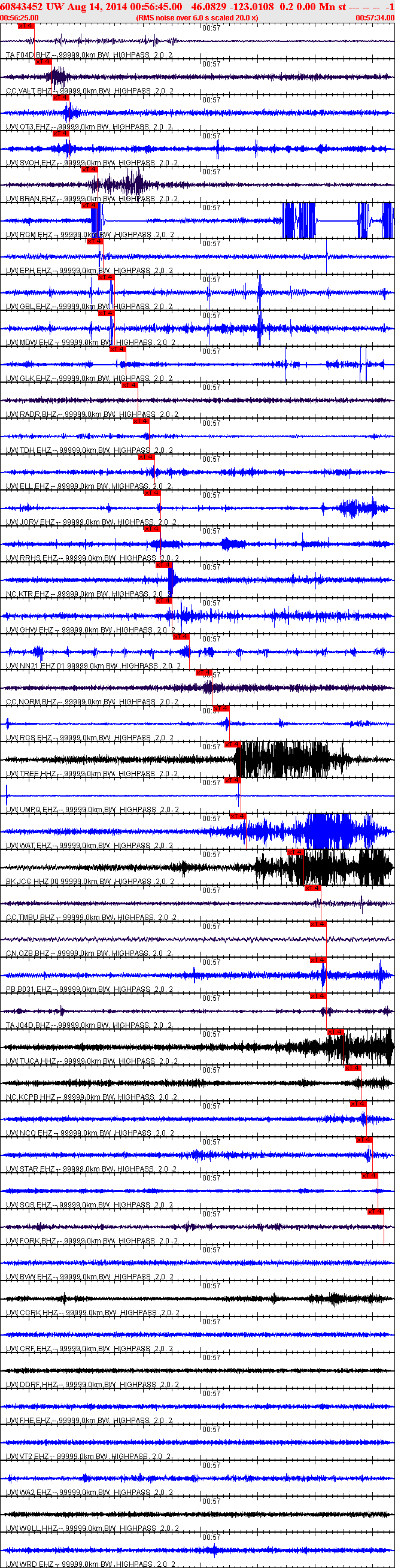Click the red pick marker on UW TUCA trace

pyautogui.click(x=335, y=1032)
